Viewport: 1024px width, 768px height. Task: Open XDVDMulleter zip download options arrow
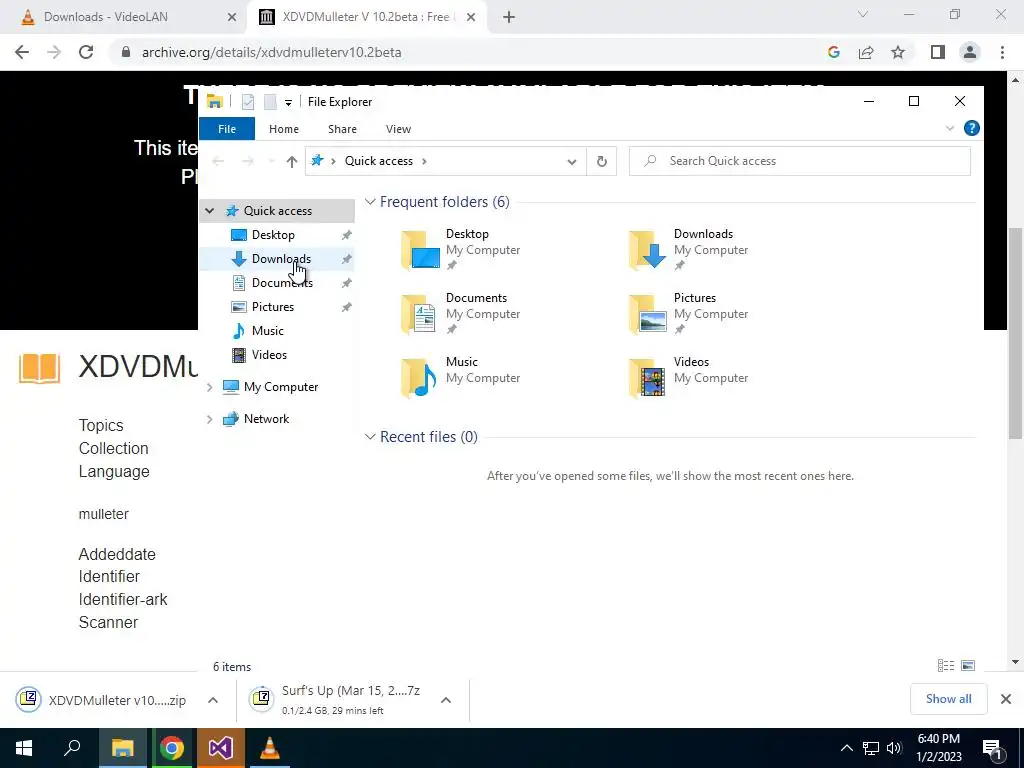pos(213,700)
